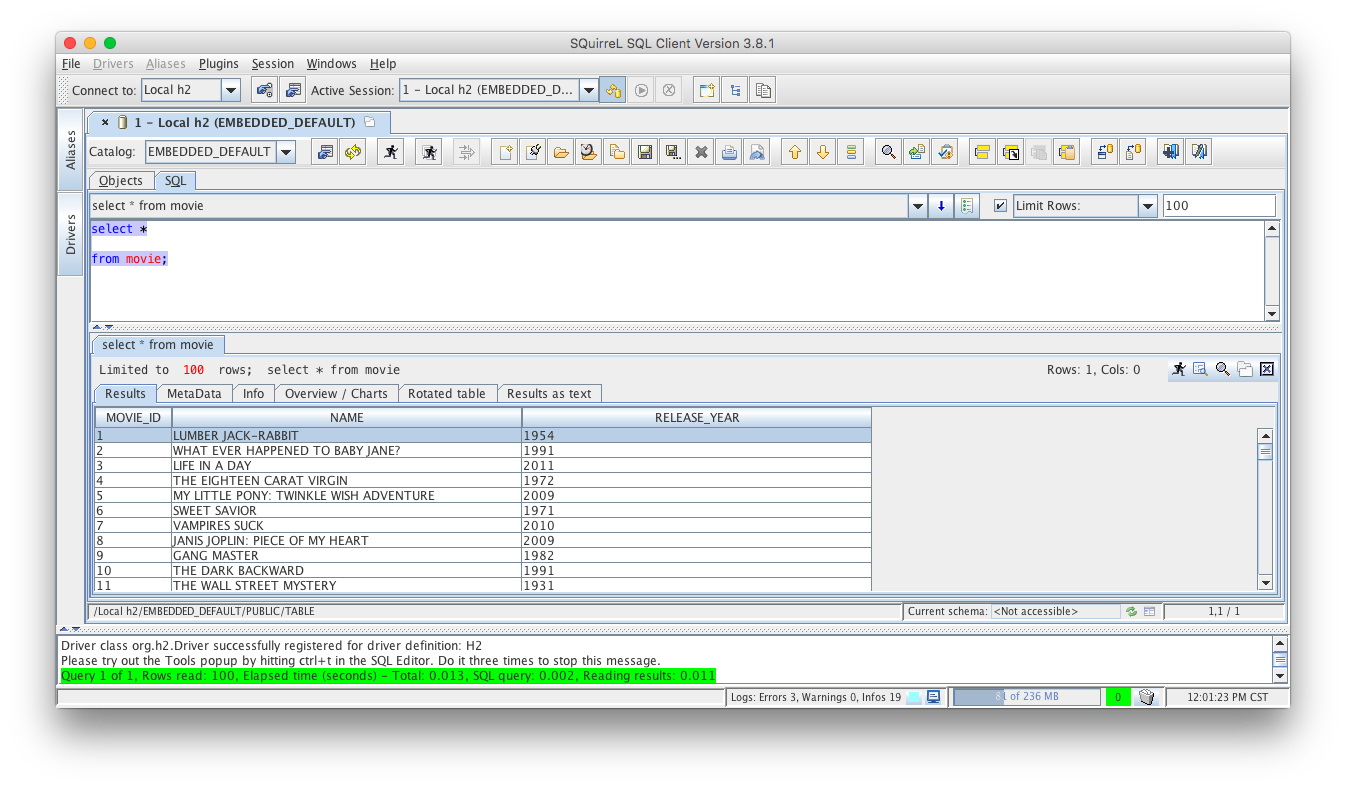Rerun the query from the results toolbar
The width and height of the screenshot is (1346, 788).
pos(1178,369)
